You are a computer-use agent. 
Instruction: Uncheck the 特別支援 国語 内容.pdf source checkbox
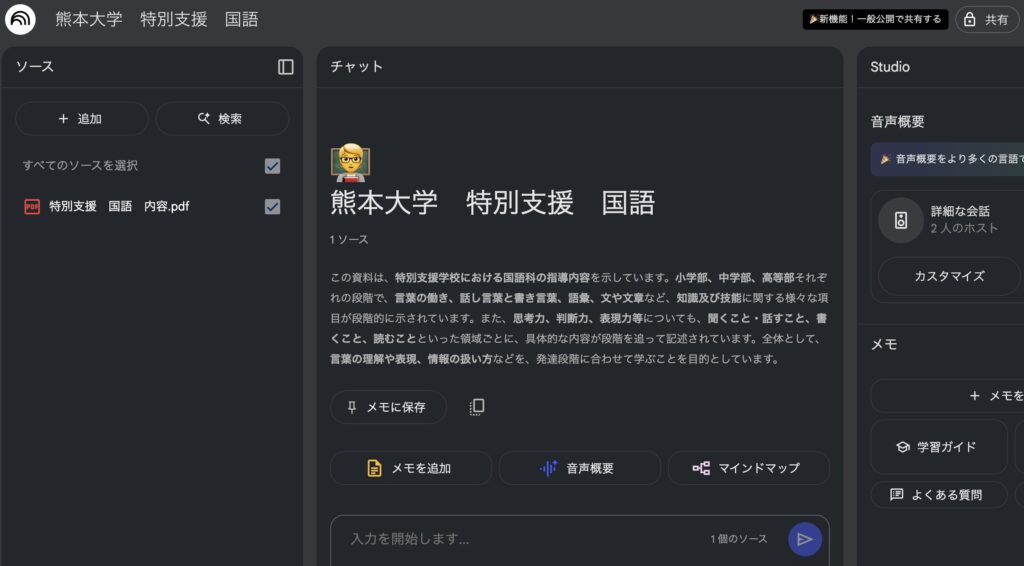(272, 207)
